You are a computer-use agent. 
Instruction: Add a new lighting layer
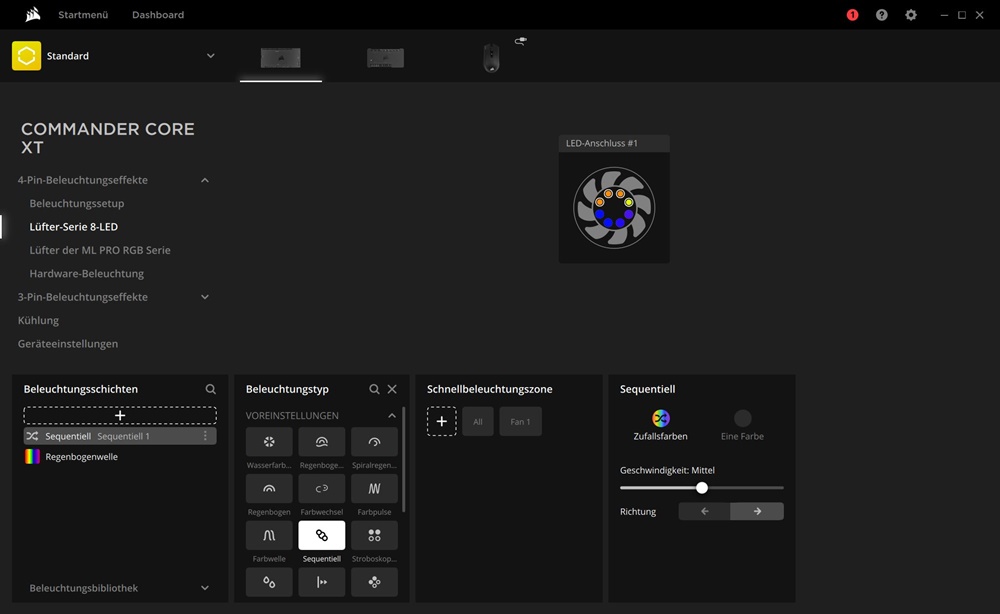click(120, 416)
